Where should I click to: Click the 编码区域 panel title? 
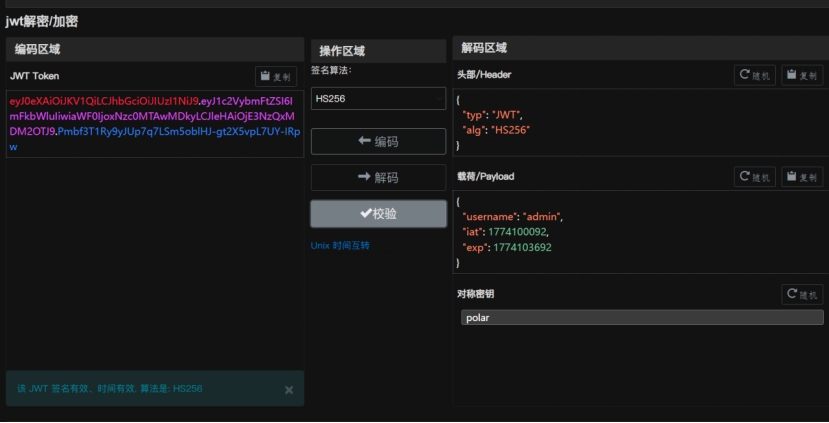pyautogui.click(x=38, y=49)
